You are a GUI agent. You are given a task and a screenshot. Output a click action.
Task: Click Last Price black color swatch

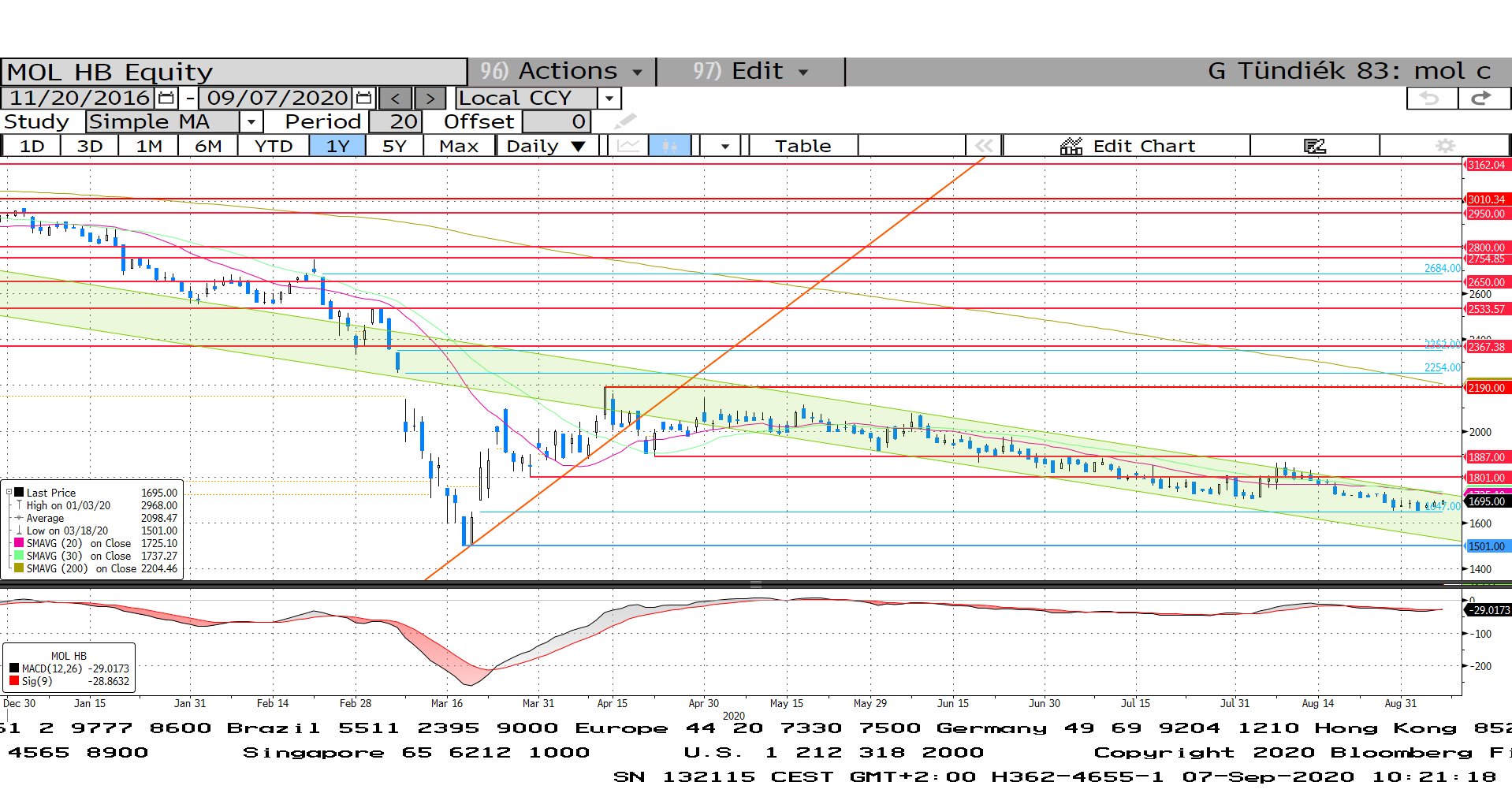pos(19,492)
